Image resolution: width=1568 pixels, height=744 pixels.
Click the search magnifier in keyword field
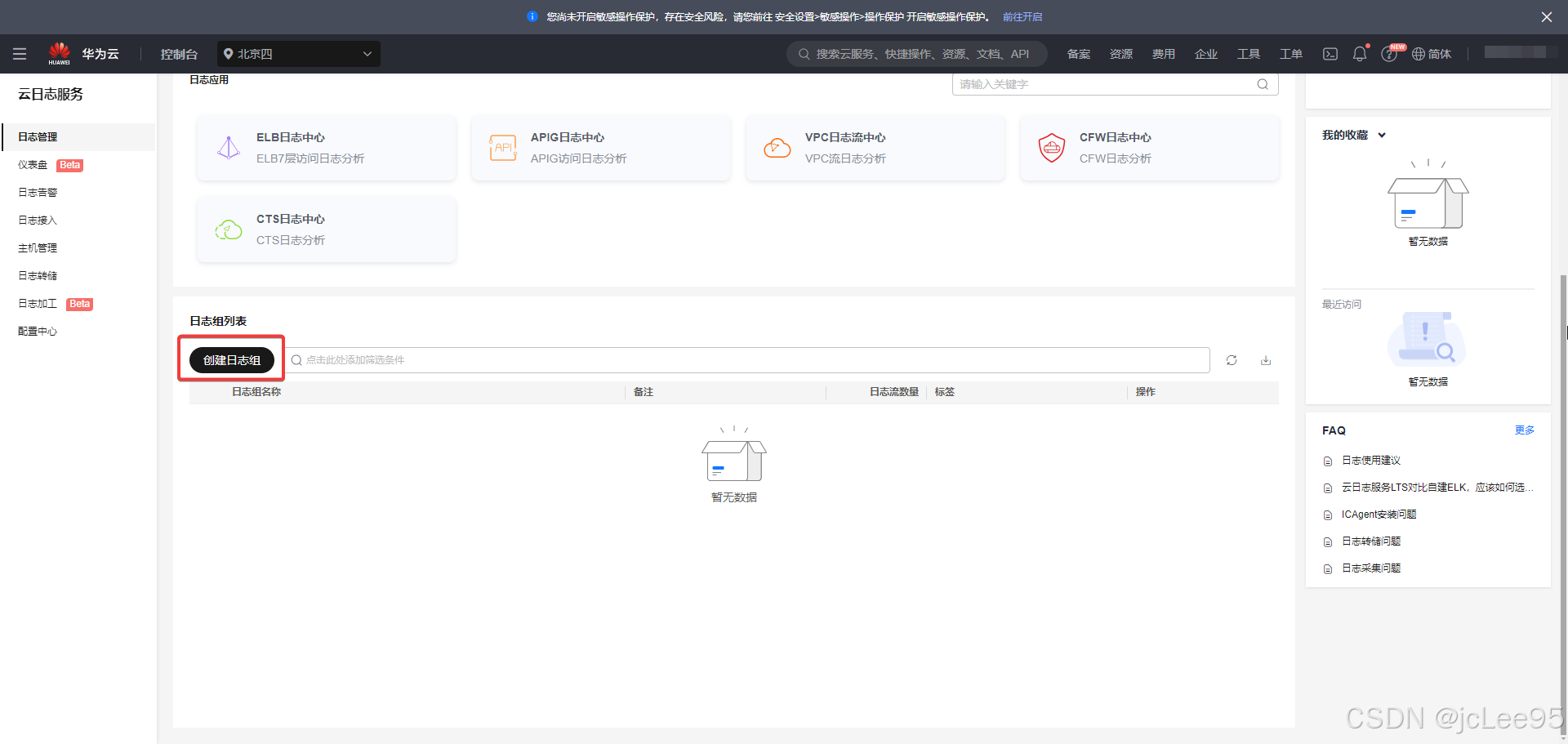pyautogui.click(x=1263, y=84)
